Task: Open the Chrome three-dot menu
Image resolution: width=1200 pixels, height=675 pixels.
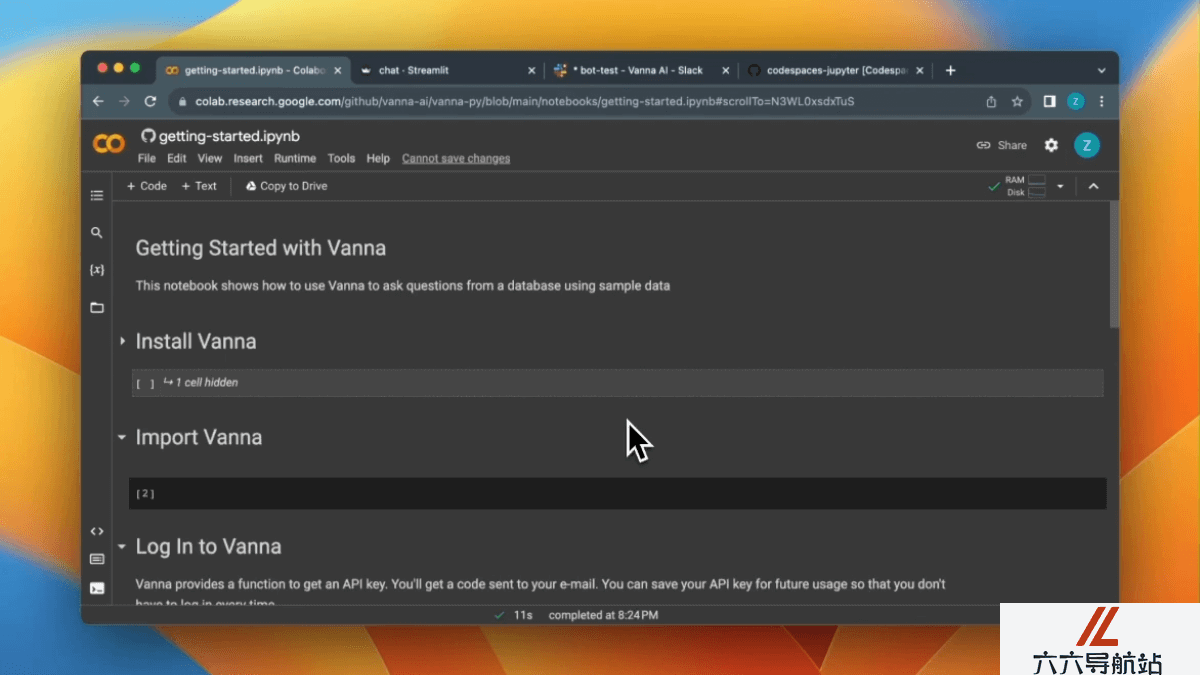Action: coord(1101,101)
